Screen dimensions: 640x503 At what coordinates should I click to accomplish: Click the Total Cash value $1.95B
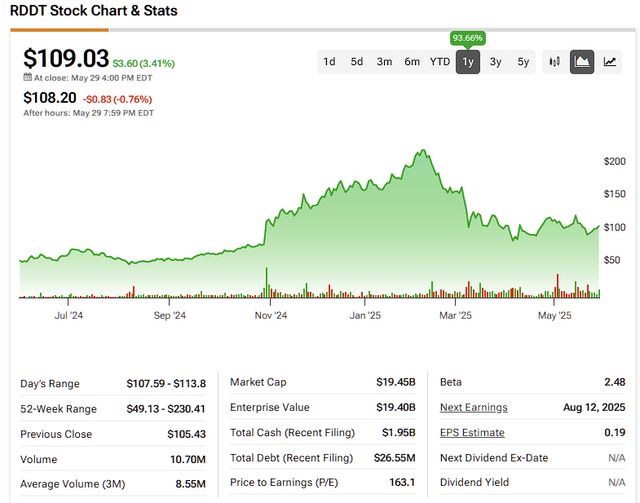tap(398, 432)
